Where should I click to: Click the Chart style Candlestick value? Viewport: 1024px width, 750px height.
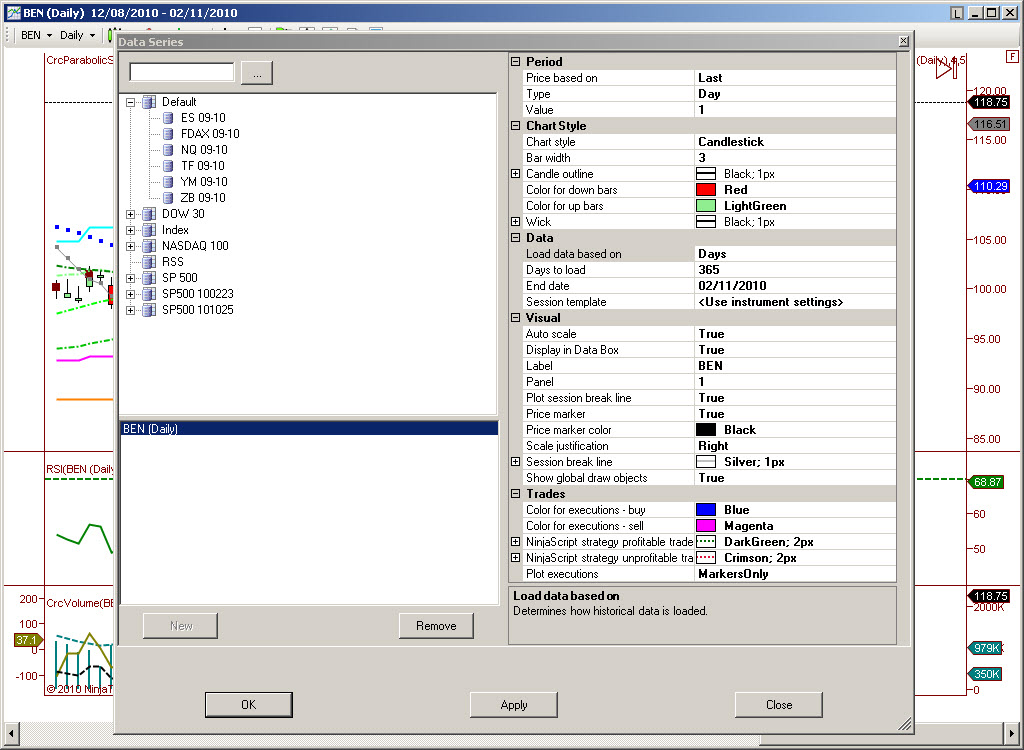click(x=795, y=142)
